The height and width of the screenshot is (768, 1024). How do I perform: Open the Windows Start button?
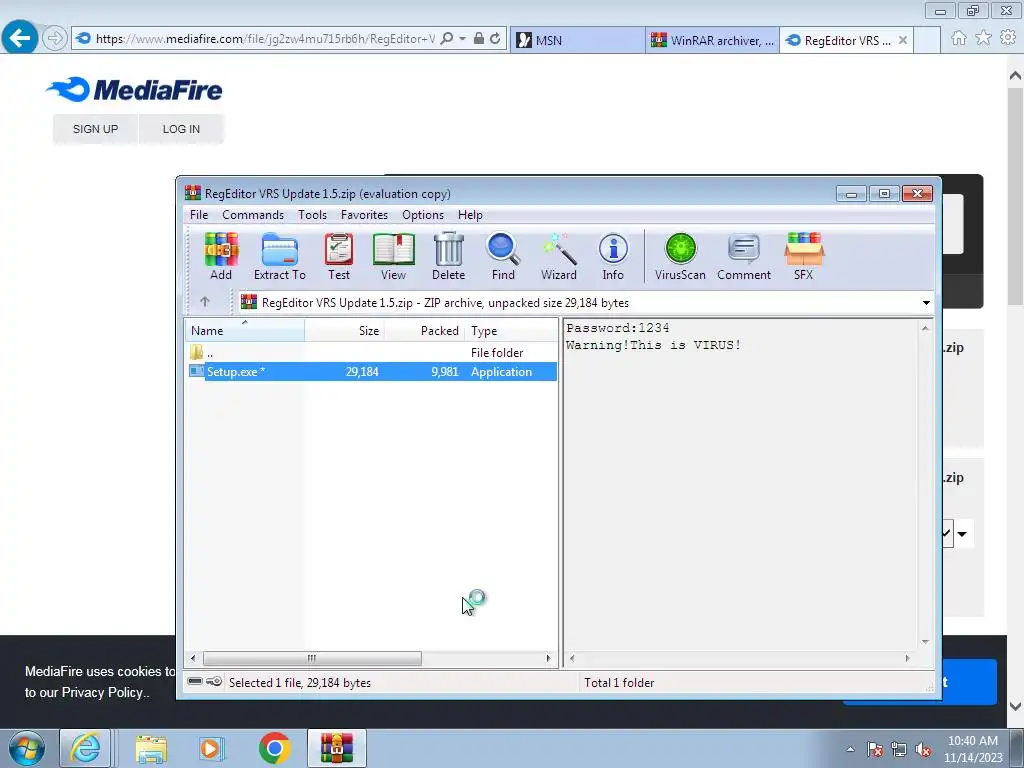click(x=27, y=748)
